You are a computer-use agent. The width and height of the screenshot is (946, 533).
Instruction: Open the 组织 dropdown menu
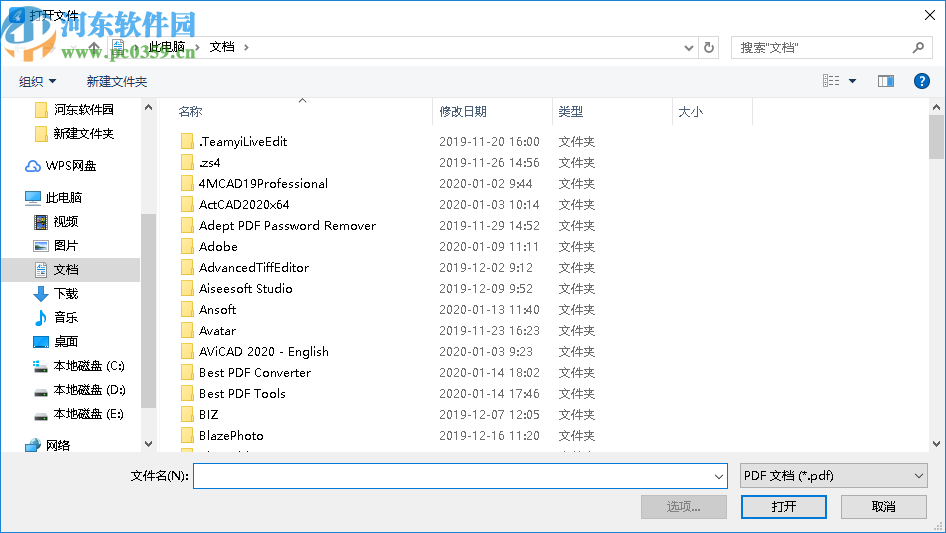click(37, 81)
